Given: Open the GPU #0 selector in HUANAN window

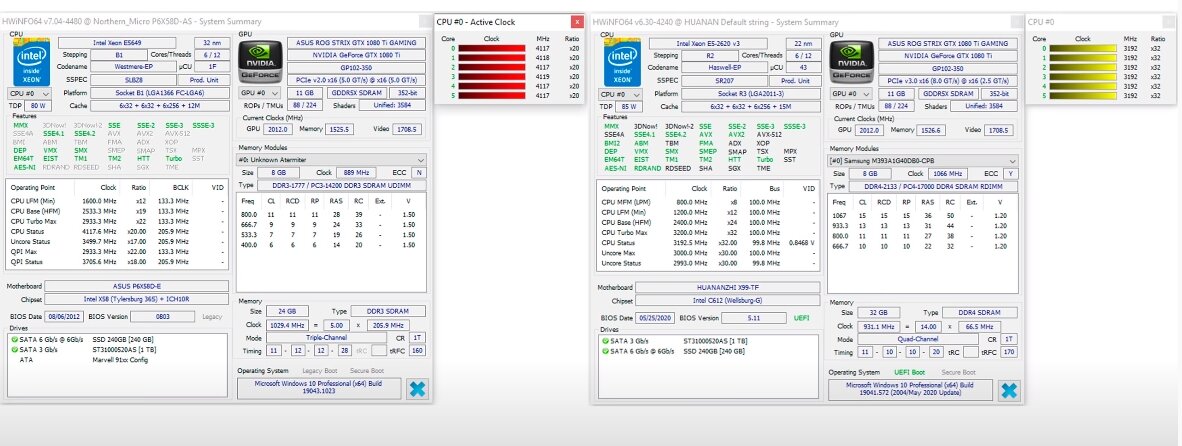Looking at the screenshot, I should point(851,93).
